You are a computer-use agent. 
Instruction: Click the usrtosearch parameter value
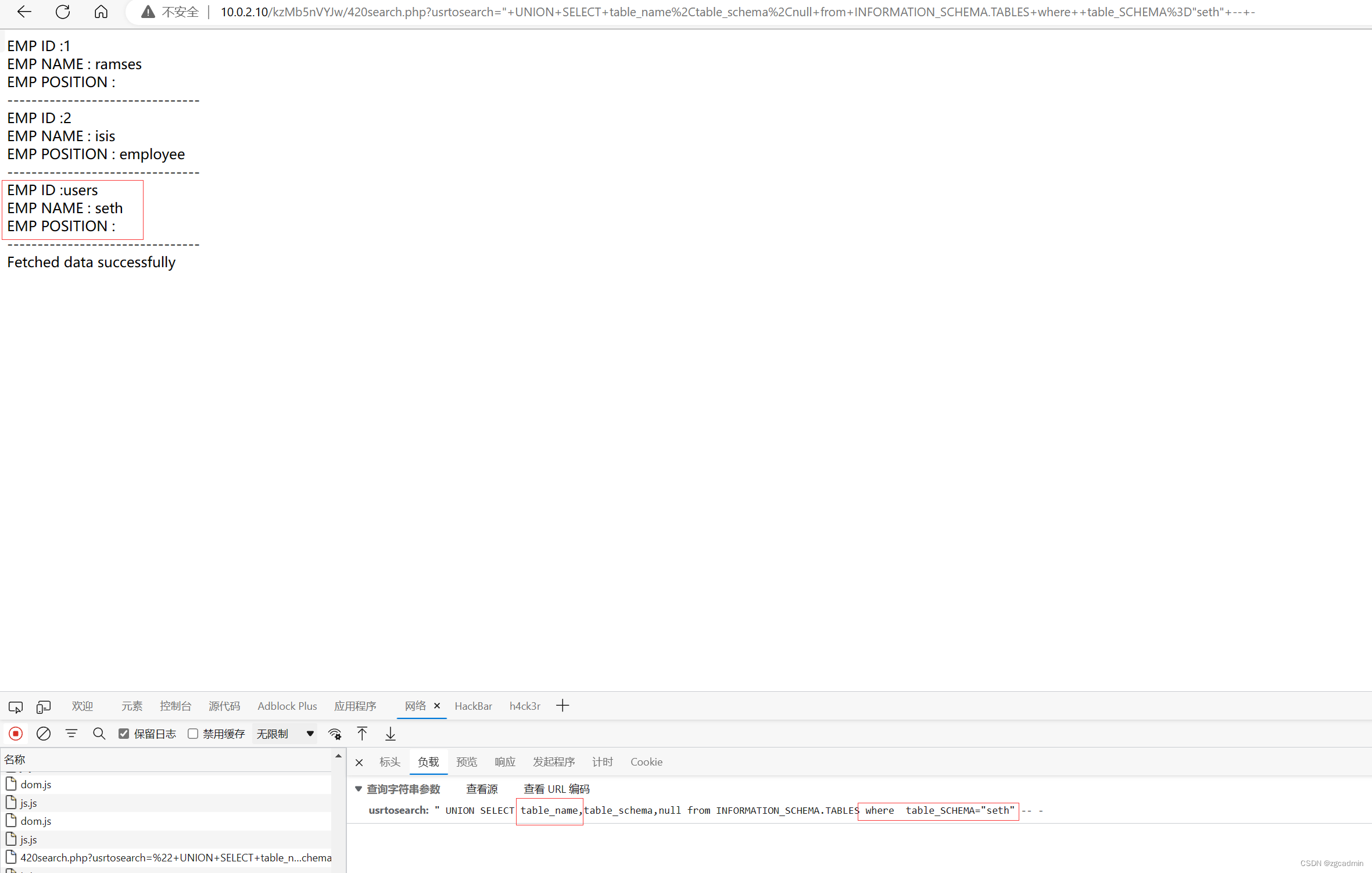click(x=739, y=810)
